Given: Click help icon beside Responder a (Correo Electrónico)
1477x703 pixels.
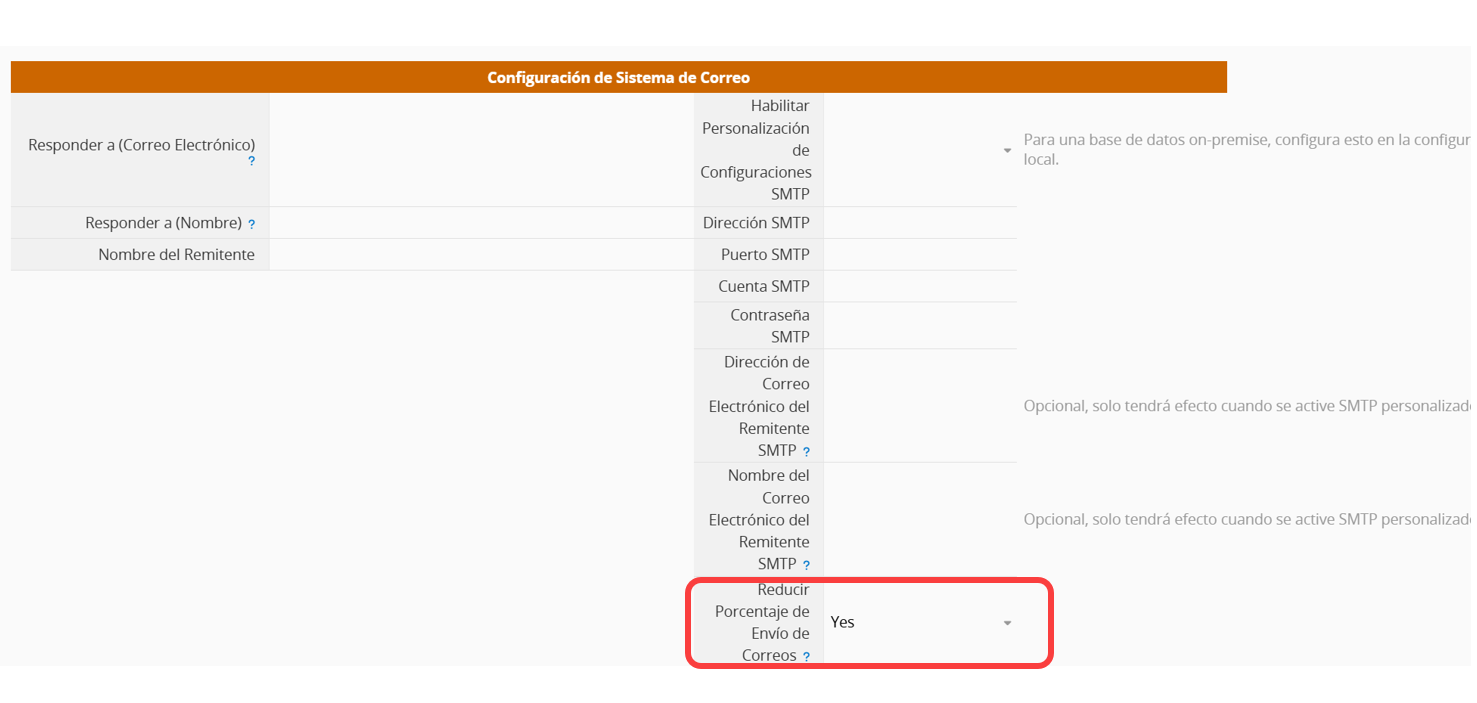Looking at the screenshot, I should coord(252,161).
